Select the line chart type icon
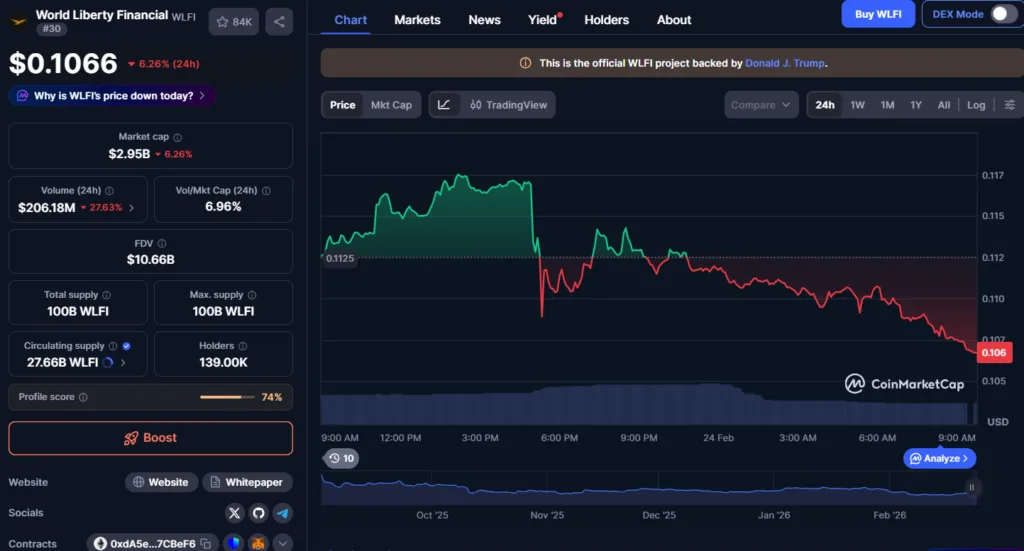This screenshot has width=1024, height=551. coord(443,105)
